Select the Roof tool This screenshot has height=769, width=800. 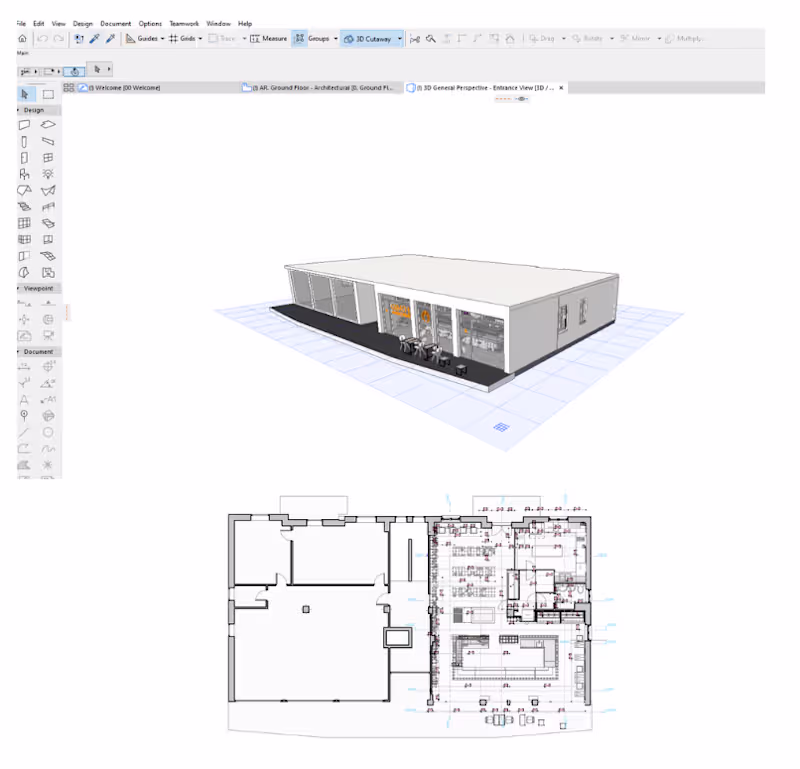24,188
